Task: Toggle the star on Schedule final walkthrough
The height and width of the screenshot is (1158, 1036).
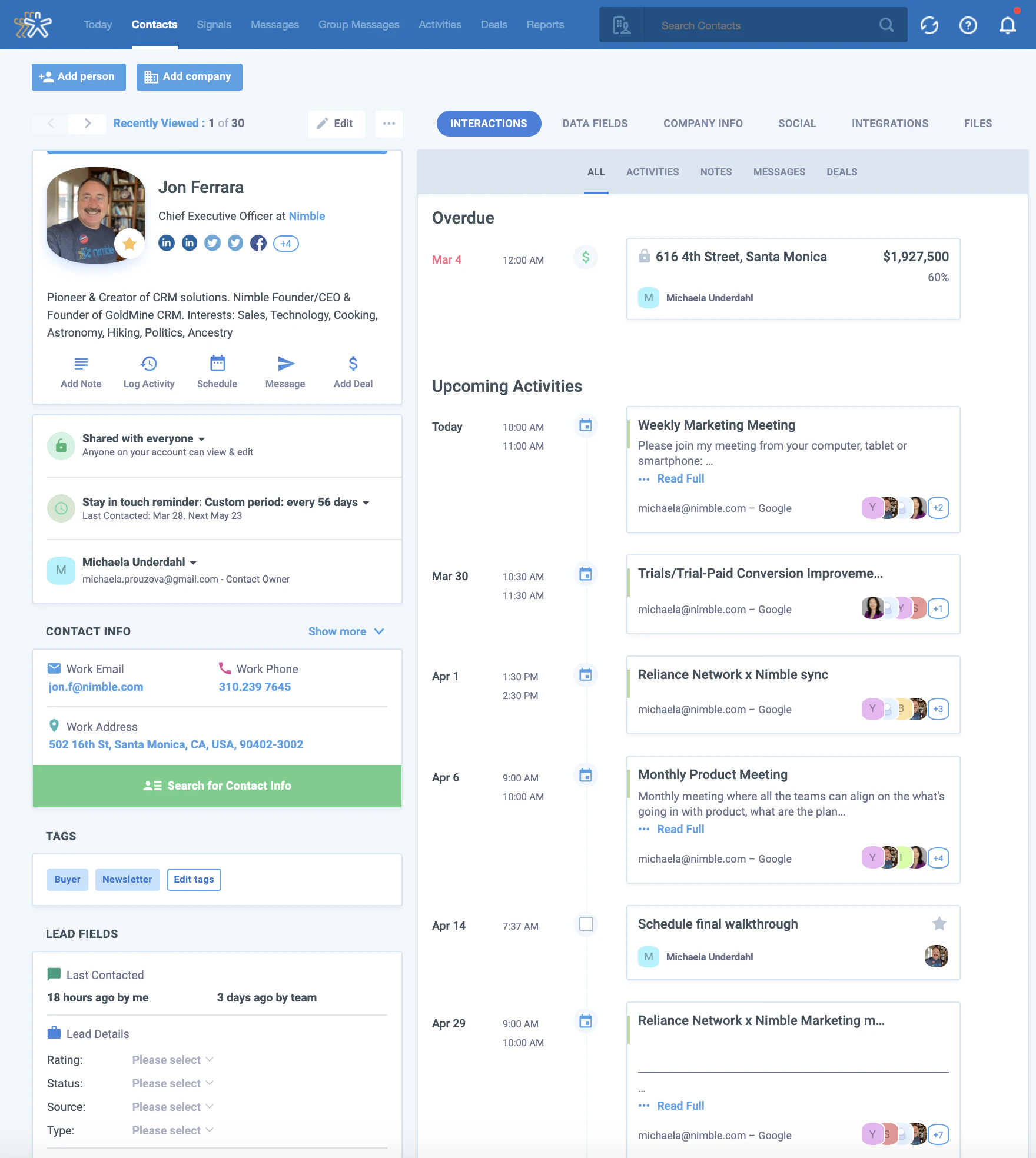Action: 938,924
